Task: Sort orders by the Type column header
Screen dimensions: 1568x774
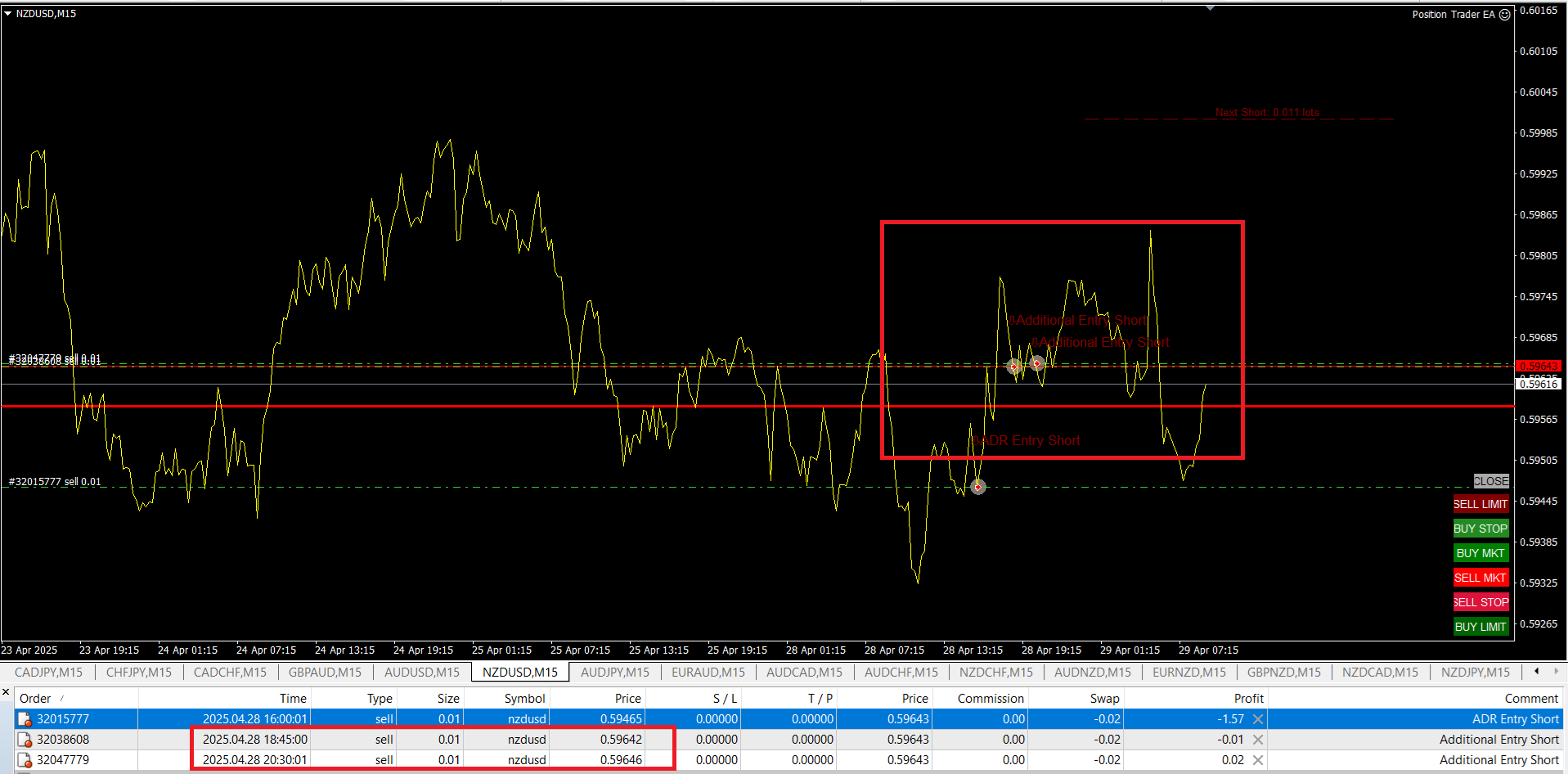Action: [354, 699]
